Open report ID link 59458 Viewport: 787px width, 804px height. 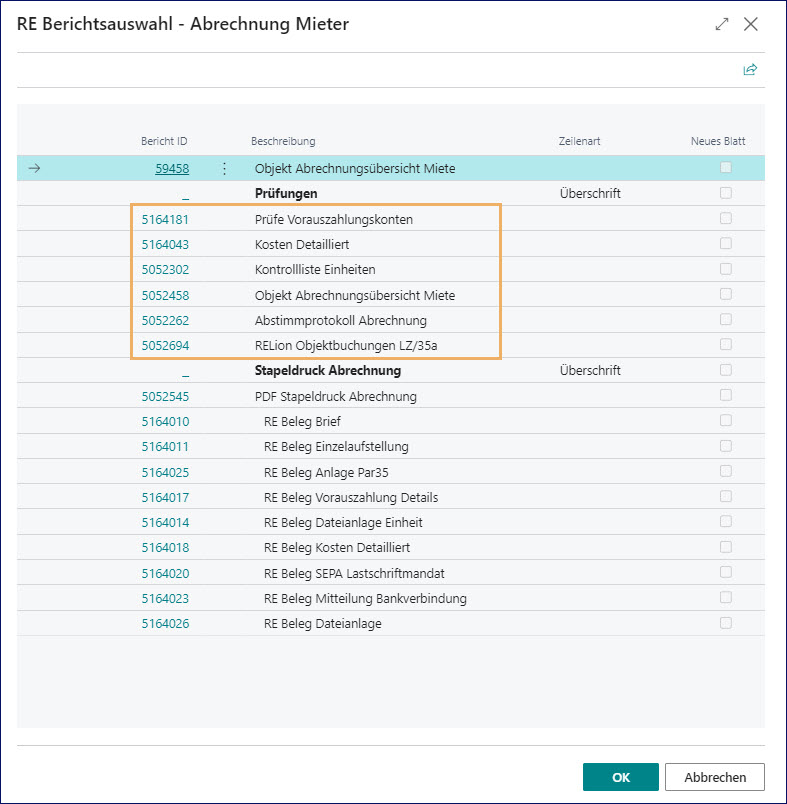[172, 168]
